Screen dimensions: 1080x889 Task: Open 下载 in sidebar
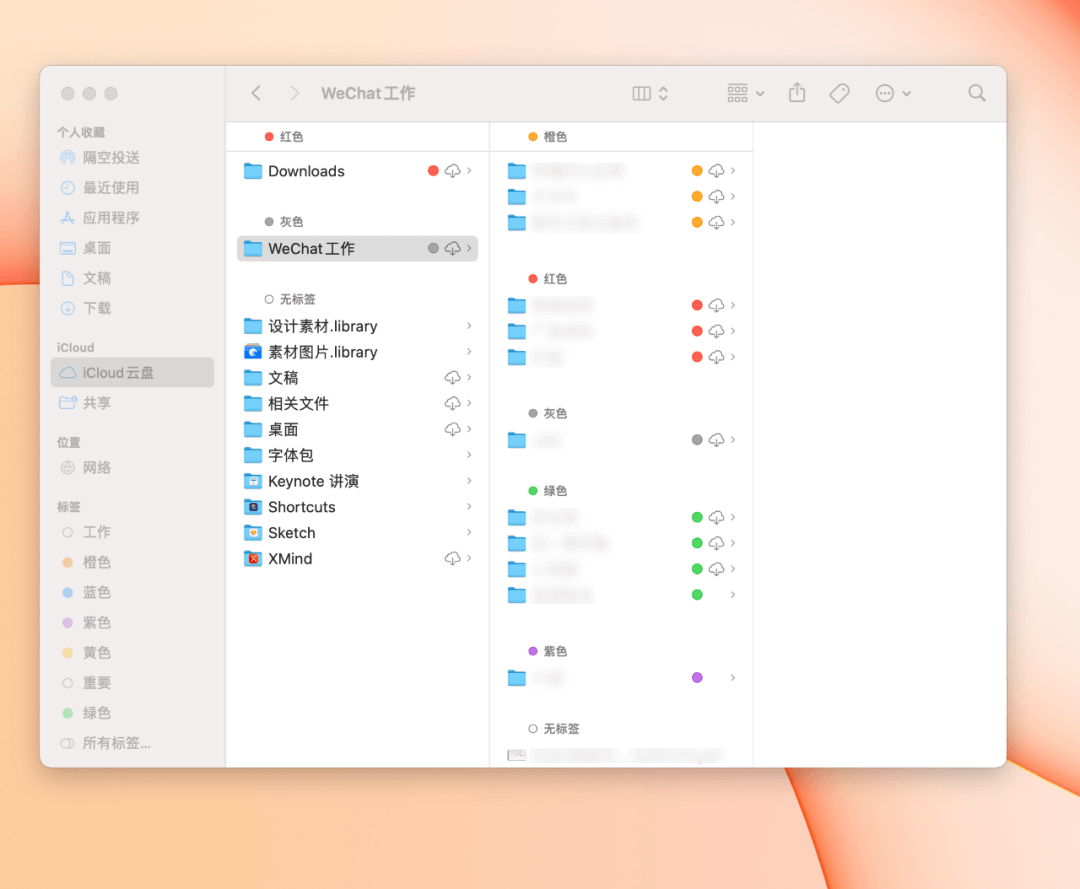(132, 308)
